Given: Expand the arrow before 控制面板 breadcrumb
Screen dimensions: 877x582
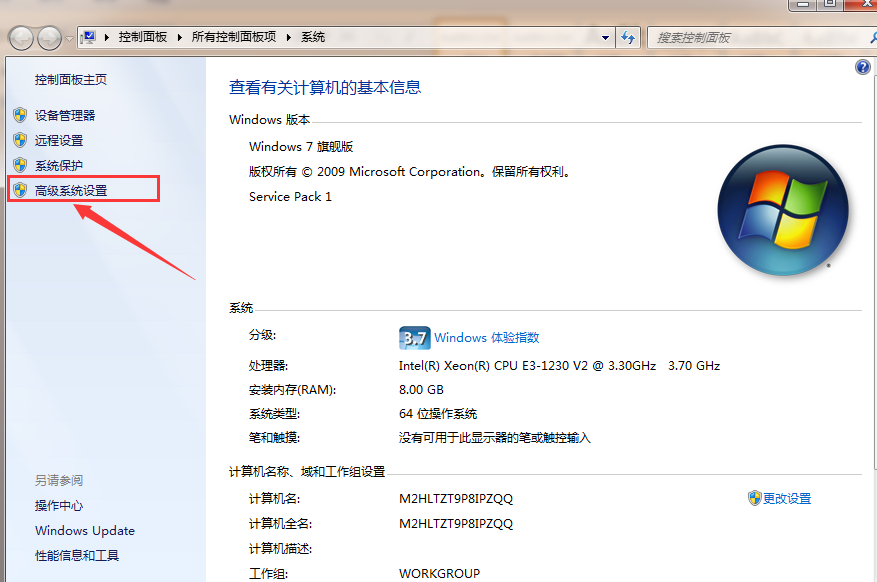Looking at the screenshot, I should tap(106, 37).
